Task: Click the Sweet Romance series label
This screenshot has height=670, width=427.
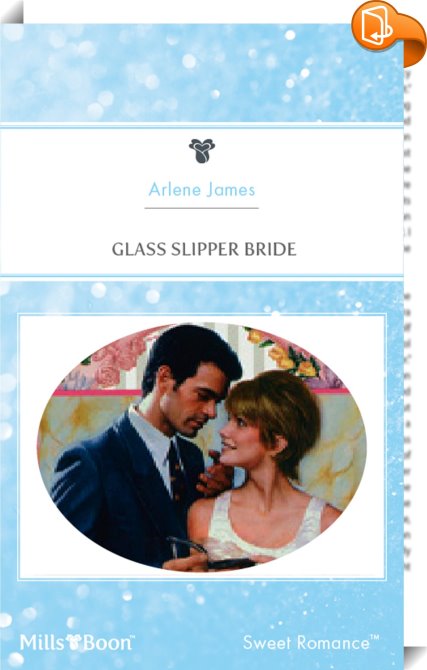Action: (x=311, y=643)
